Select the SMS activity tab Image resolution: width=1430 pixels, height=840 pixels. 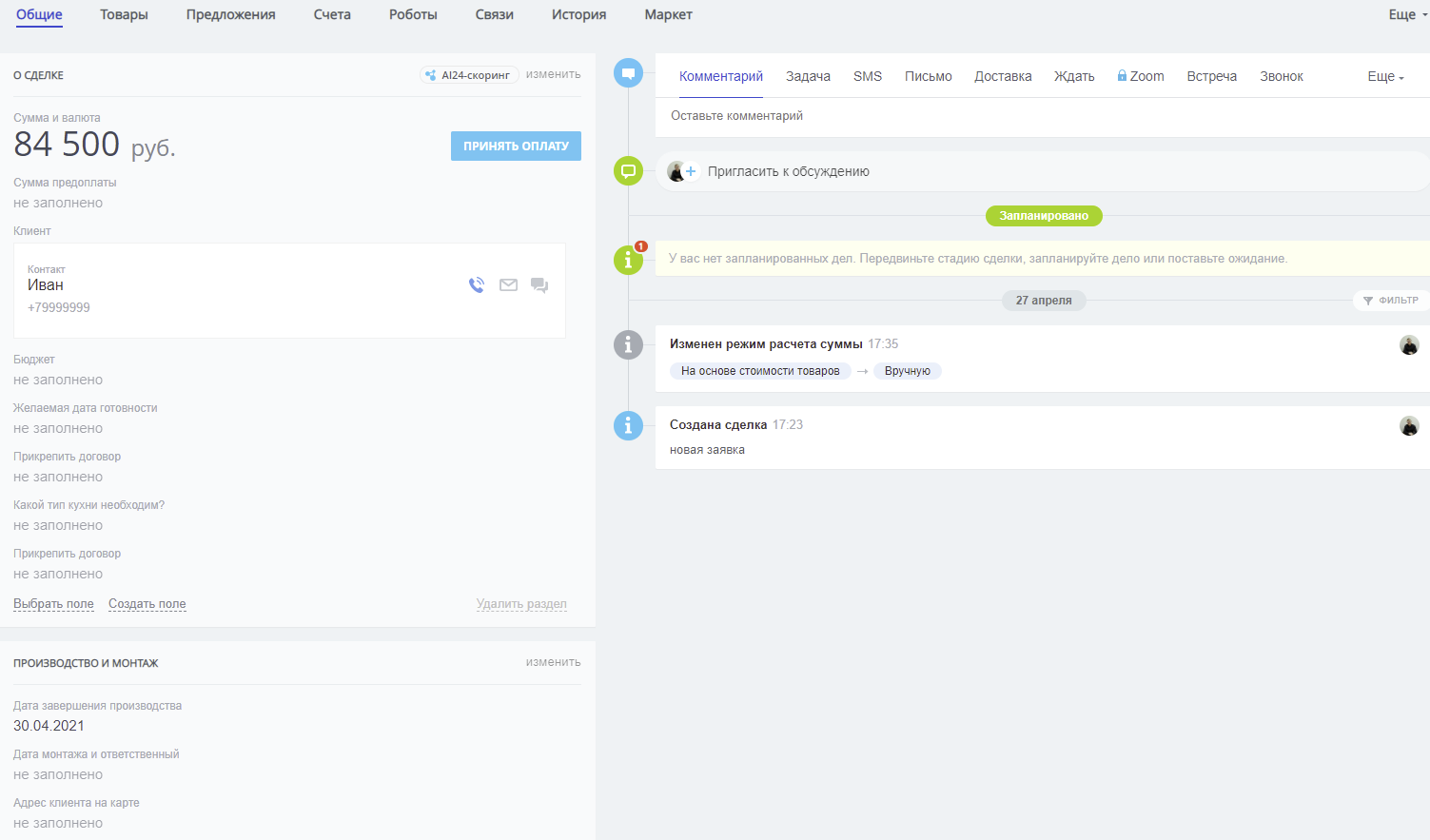click(x=868, y=76)
